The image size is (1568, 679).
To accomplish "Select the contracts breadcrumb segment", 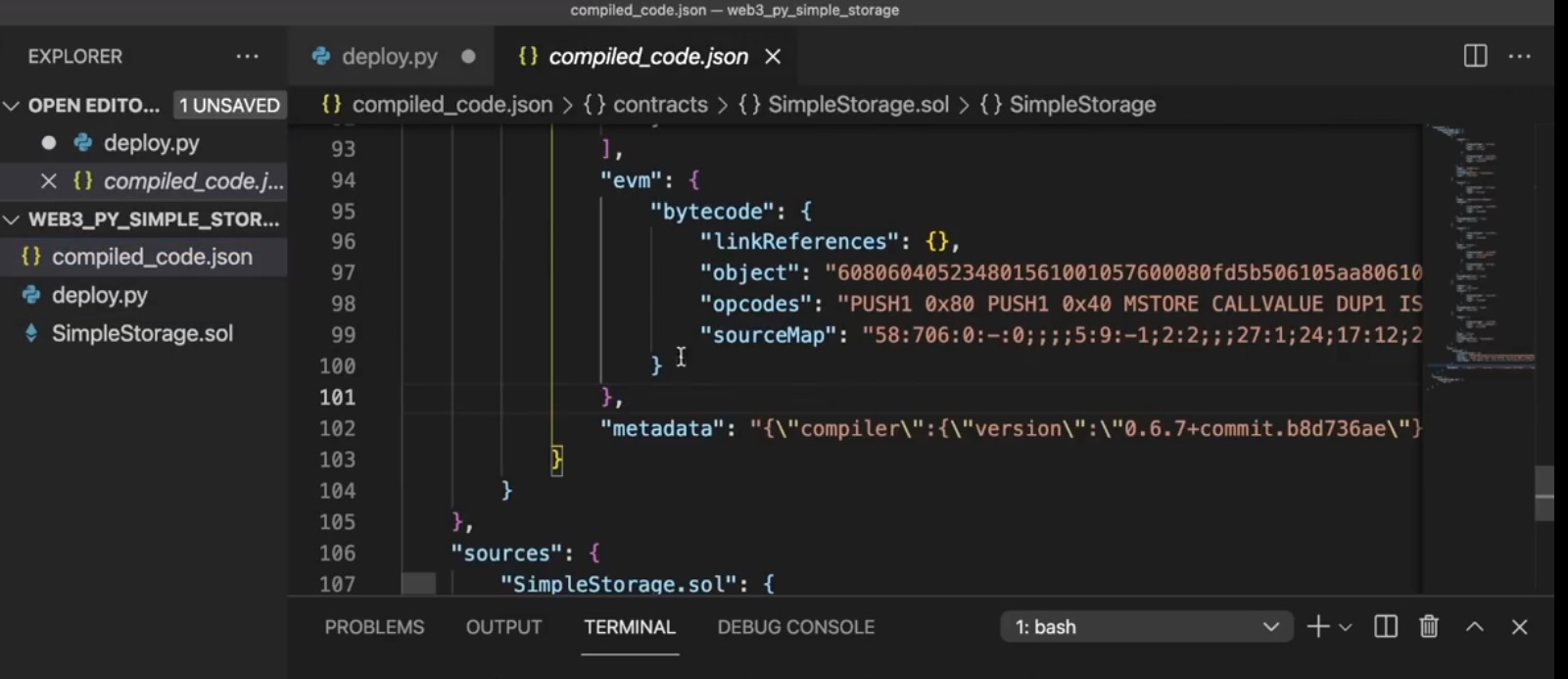I will (660, 105).
